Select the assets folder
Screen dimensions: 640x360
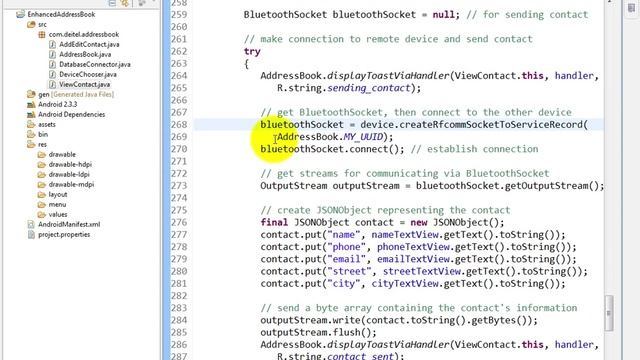[x=47, y=124]
